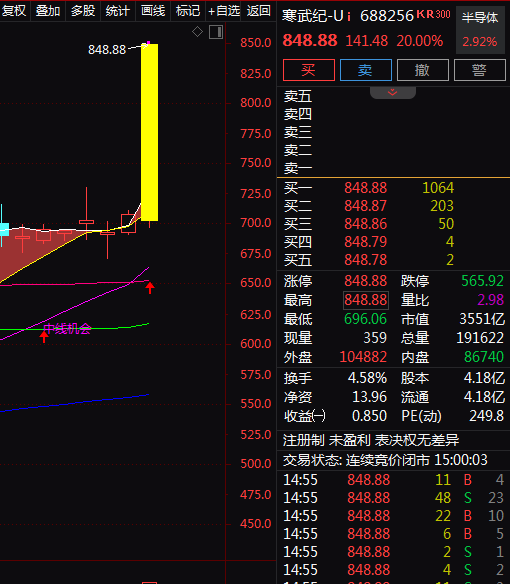Click tick row with volume 11 B
510x584 pixels.
tap(394, 480)
